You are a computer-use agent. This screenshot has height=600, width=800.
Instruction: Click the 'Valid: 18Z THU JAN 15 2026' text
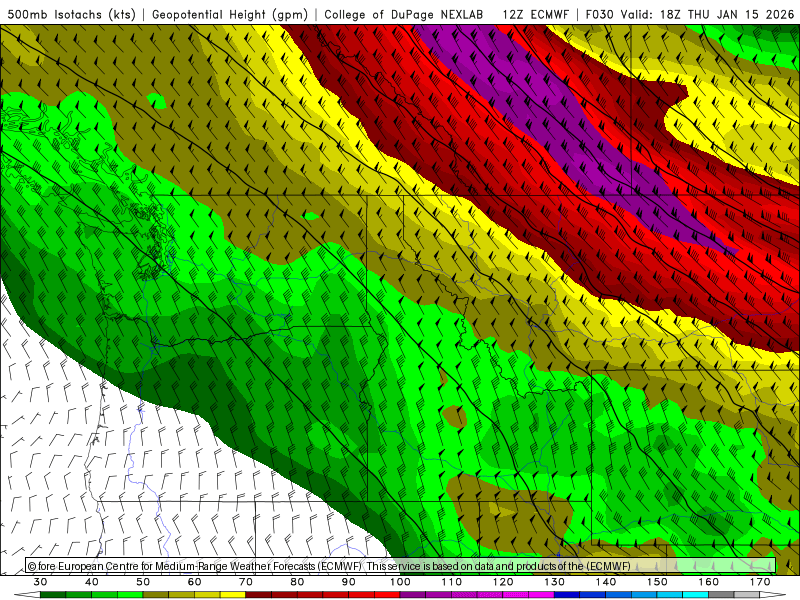click(707, 15)
